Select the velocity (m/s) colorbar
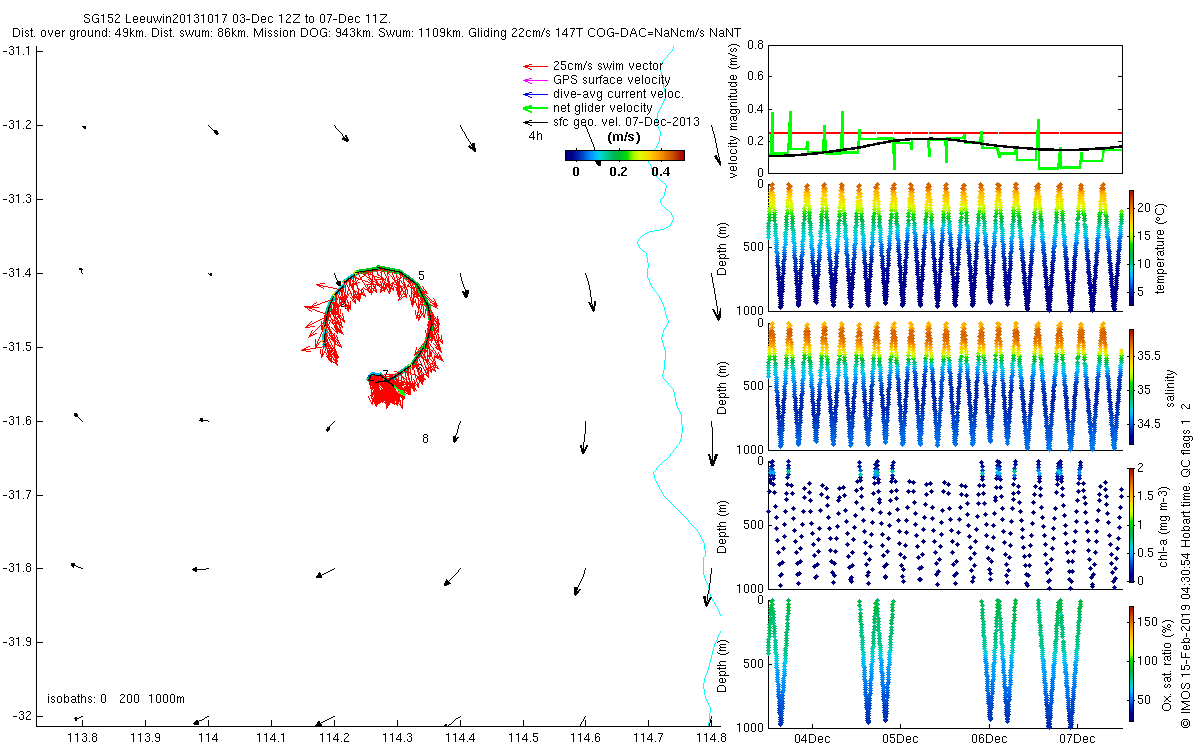The image size is (1200, 750). (x=624, y=155)
